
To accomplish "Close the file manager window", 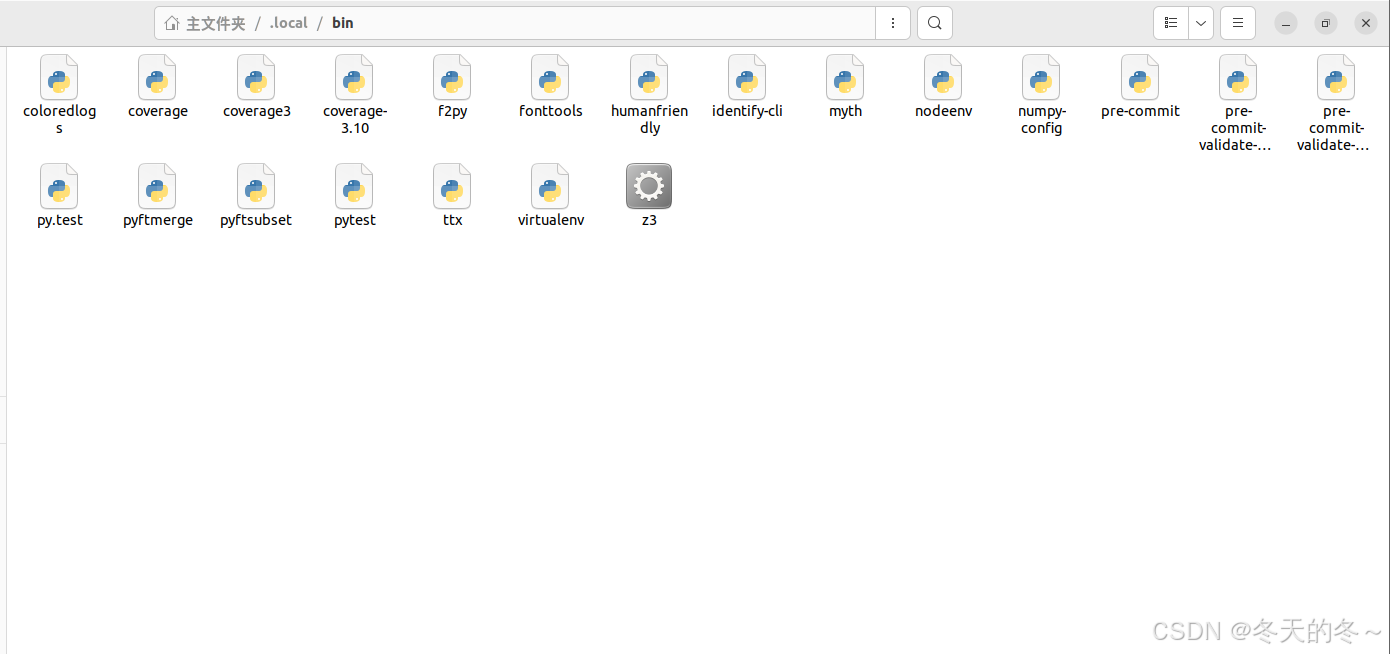I will [x=1366, y=23].
